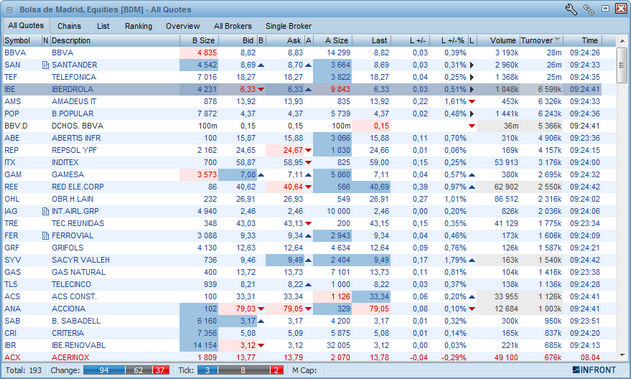Sort by the L +/- column header
This screenshot has width=631, height=379.
[410, 40]
